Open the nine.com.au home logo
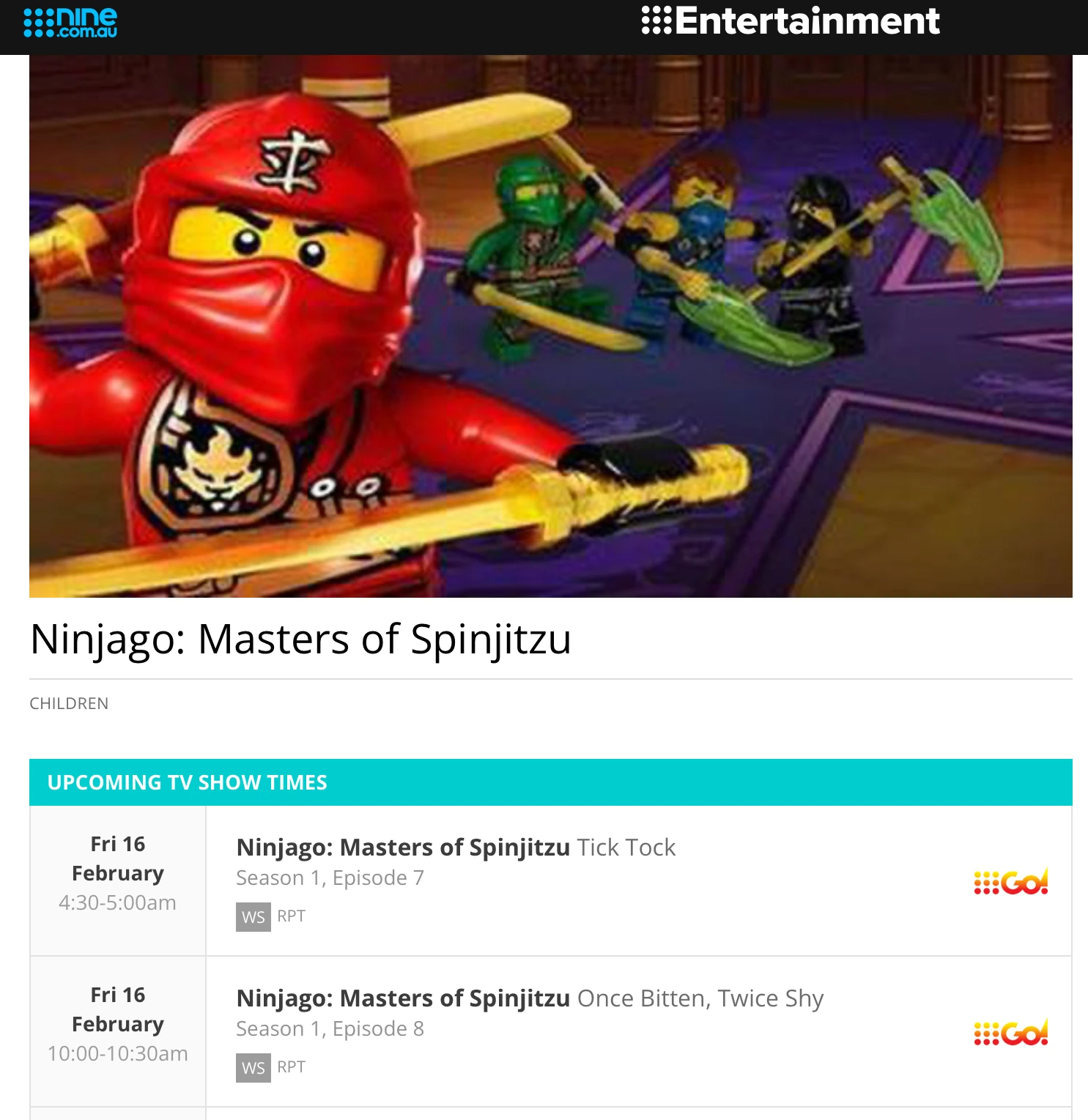This screenshot has width=1088, height=1120. [x=70, y=22]
